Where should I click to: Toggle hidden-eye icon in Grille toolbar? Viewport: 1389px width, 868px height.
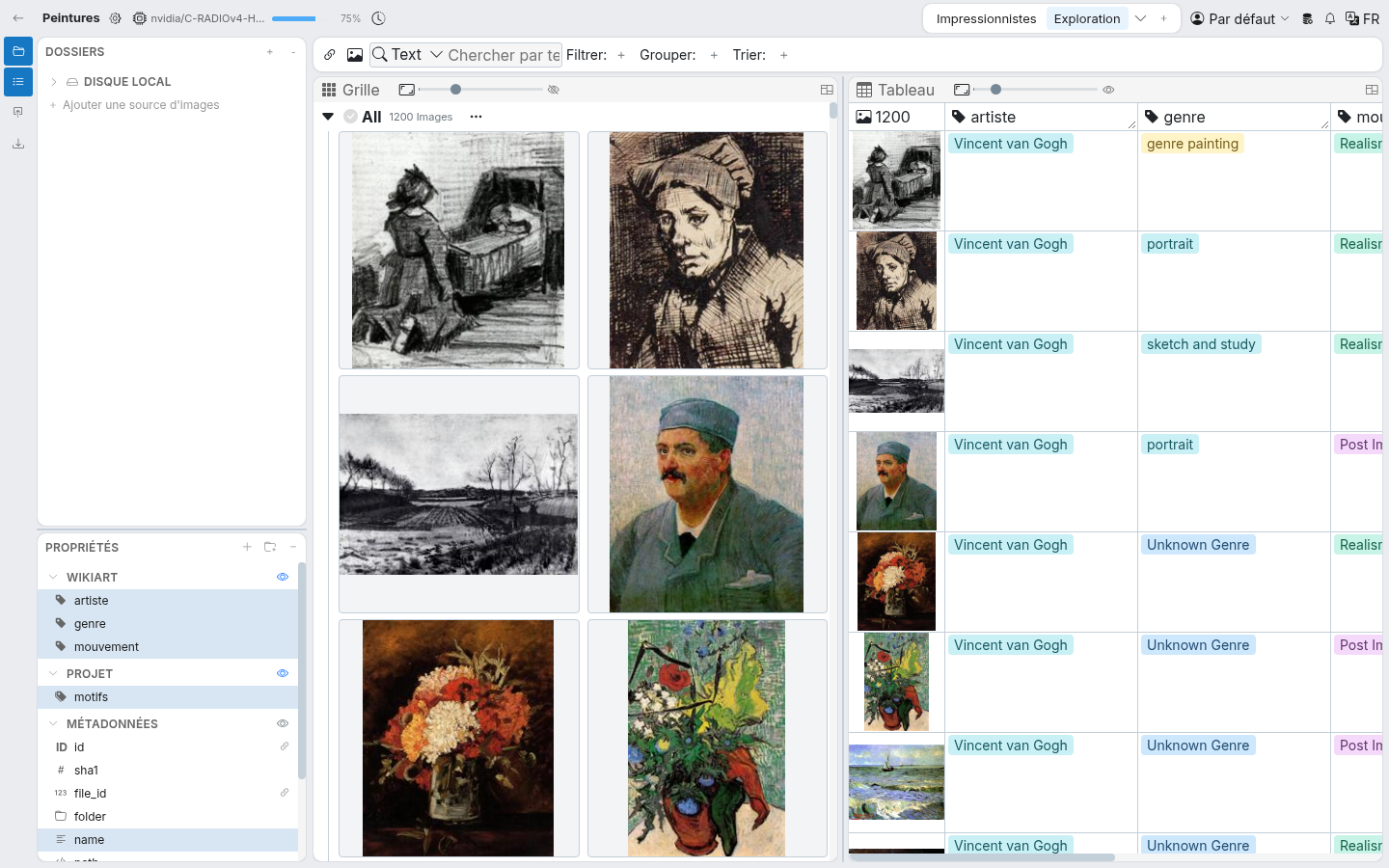[554, 90]
